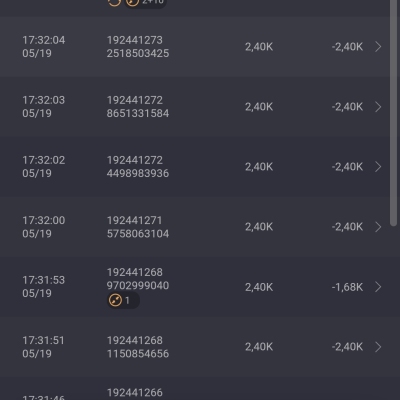The height and width of the screenshot is (400, 400).
Task: Click the 17:32:04 05/19 timestamp
Action: 44,47
